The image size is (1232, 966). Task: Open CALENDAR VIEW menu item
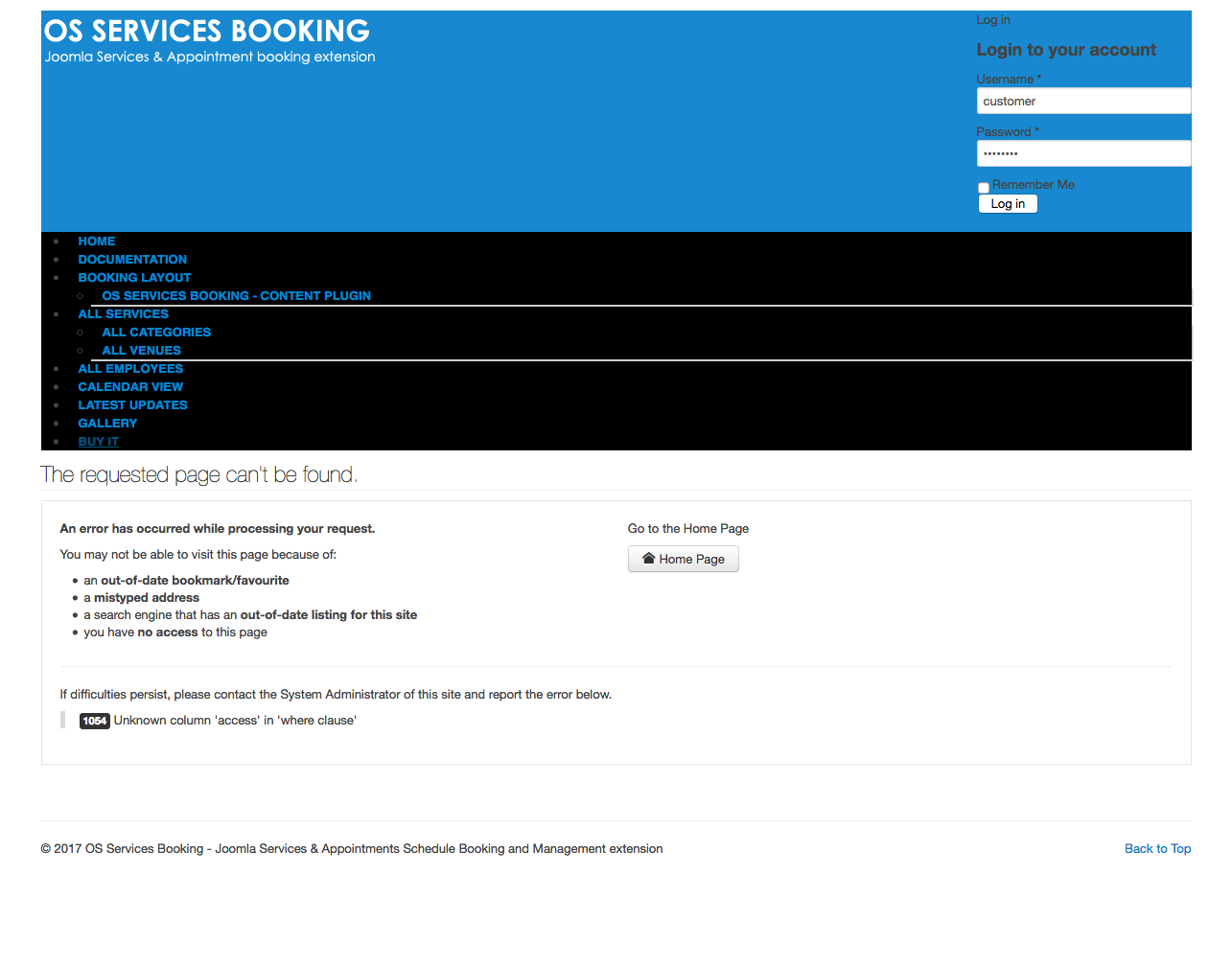click(130, 387)
